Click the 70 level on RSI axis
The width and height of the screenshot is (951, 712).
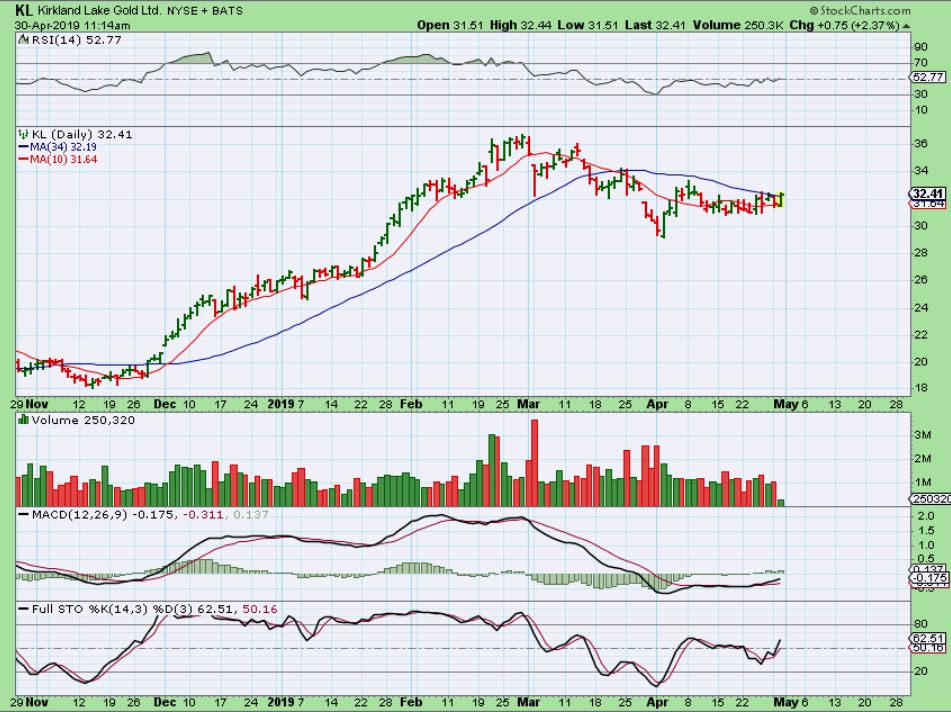click(921, 63)
